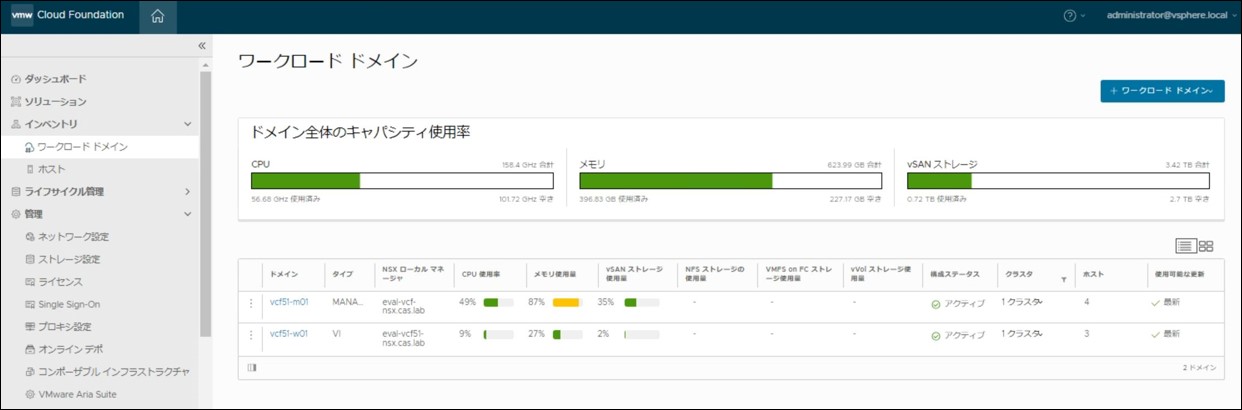Click the vmw Cloud Foundation logo

coord(67,16)
